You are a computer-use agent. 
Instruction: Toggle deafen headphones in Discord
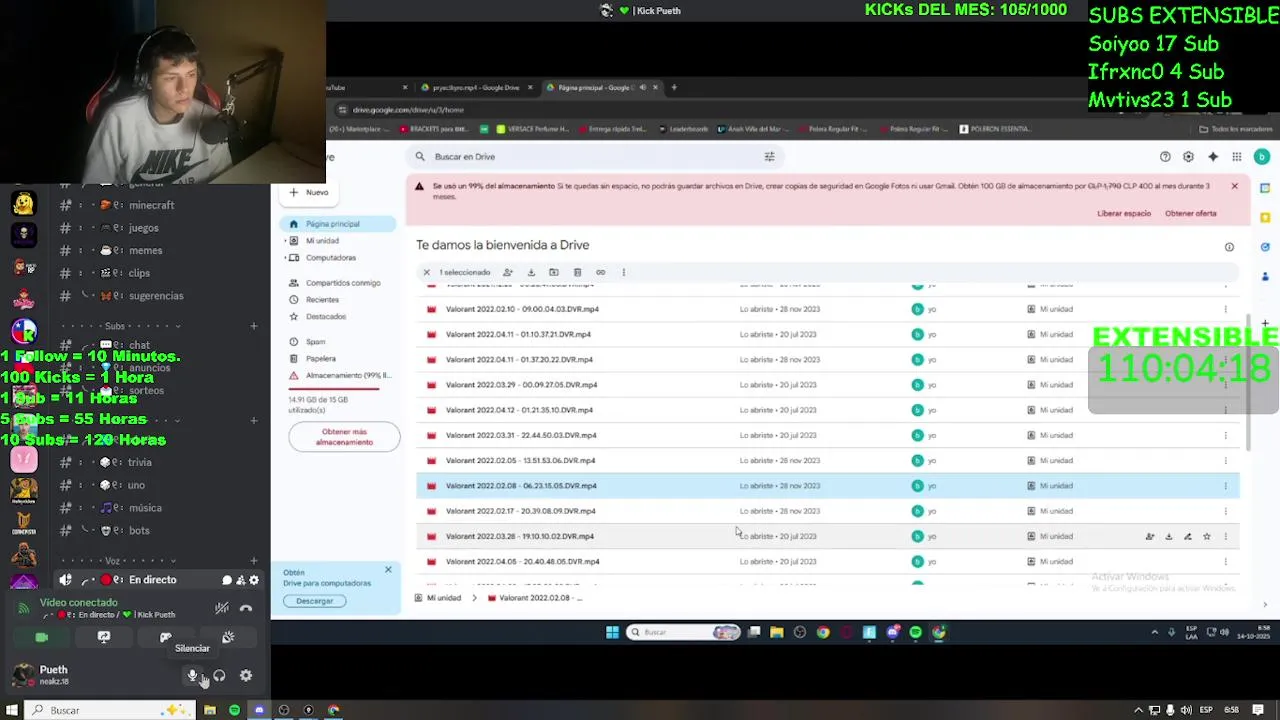pyautogui.click(x=219, y=676)
